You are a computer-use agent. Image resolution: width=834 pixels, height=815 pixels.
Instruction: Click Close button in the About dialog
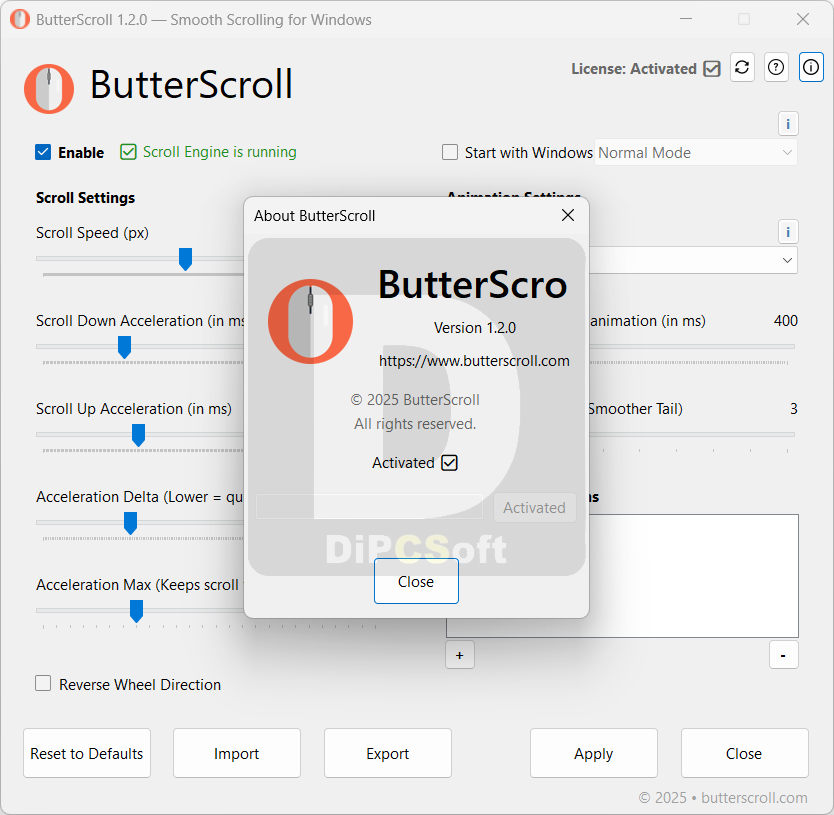click(416, 581)
